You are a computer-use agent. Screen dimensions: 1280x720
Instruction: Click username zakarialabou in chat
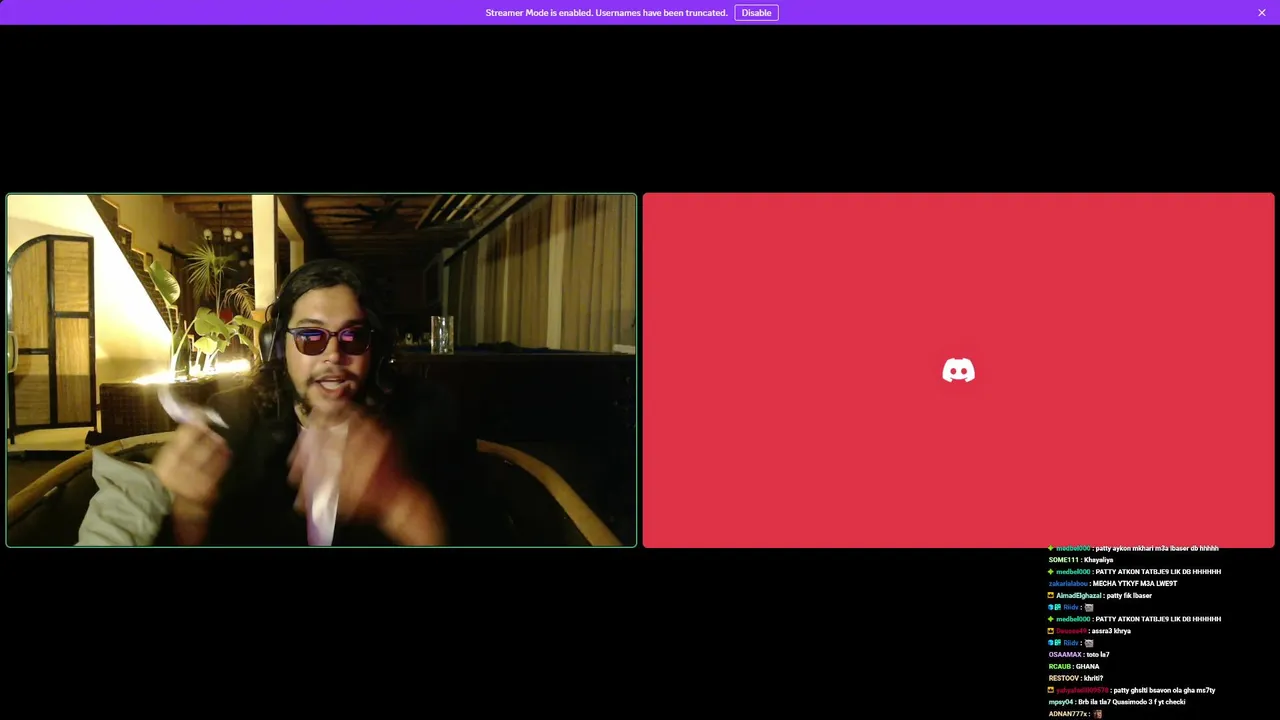(x=1068, y=584)
